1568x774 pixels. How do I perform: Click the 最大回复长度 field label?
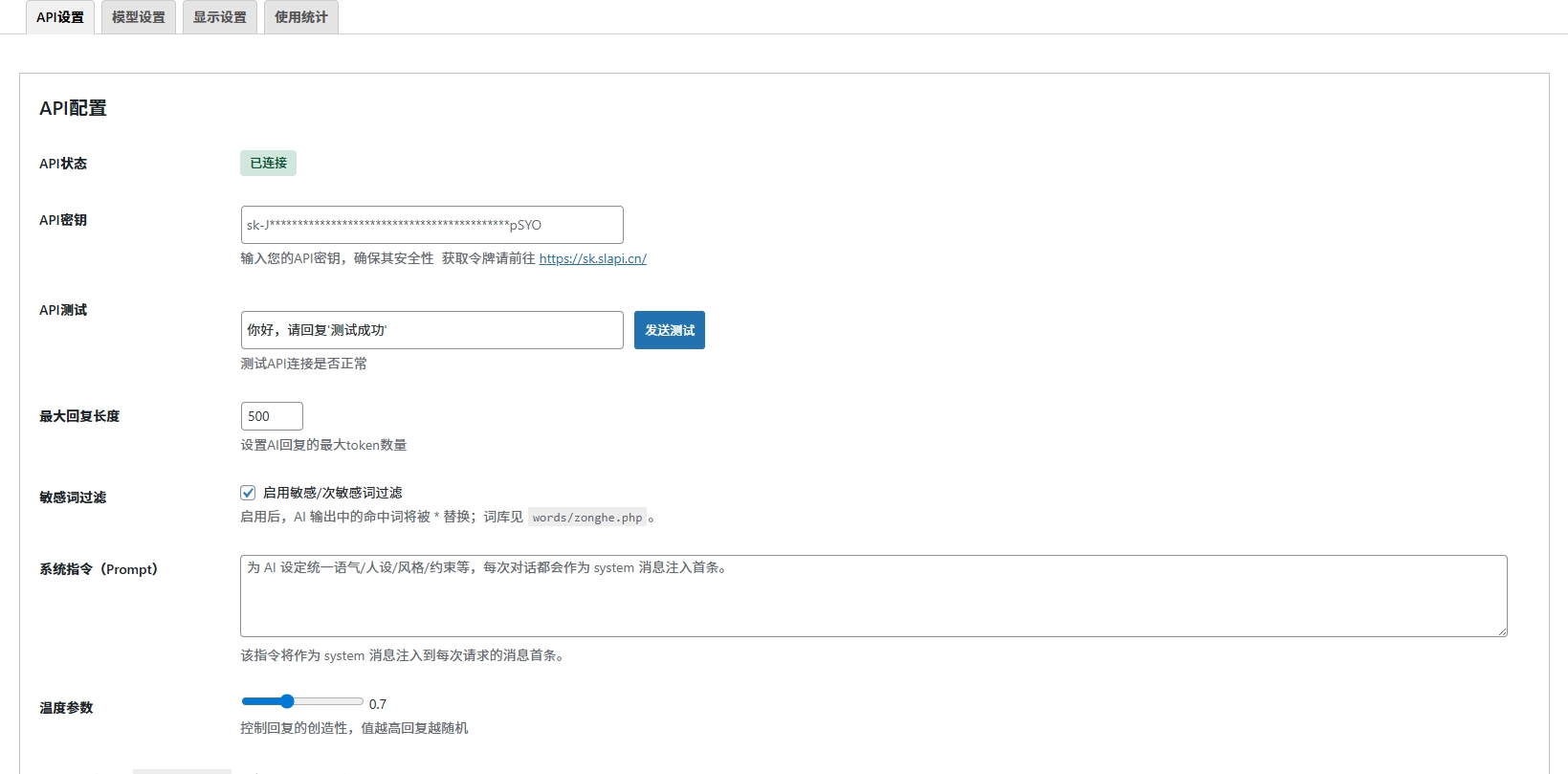pos(79,416)
